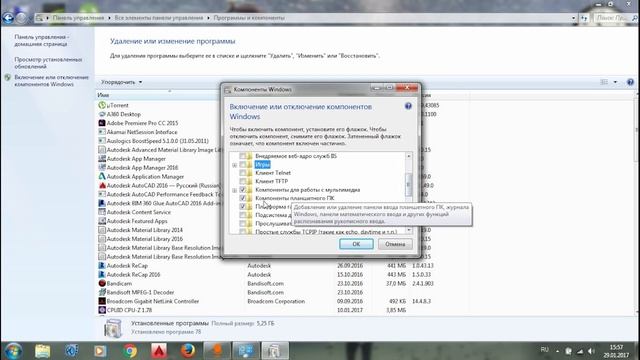Viewport: 640px width, 360px height.
Task: Expand the Игры tree node
Action: pyautogui.click(x=234, y=165)
